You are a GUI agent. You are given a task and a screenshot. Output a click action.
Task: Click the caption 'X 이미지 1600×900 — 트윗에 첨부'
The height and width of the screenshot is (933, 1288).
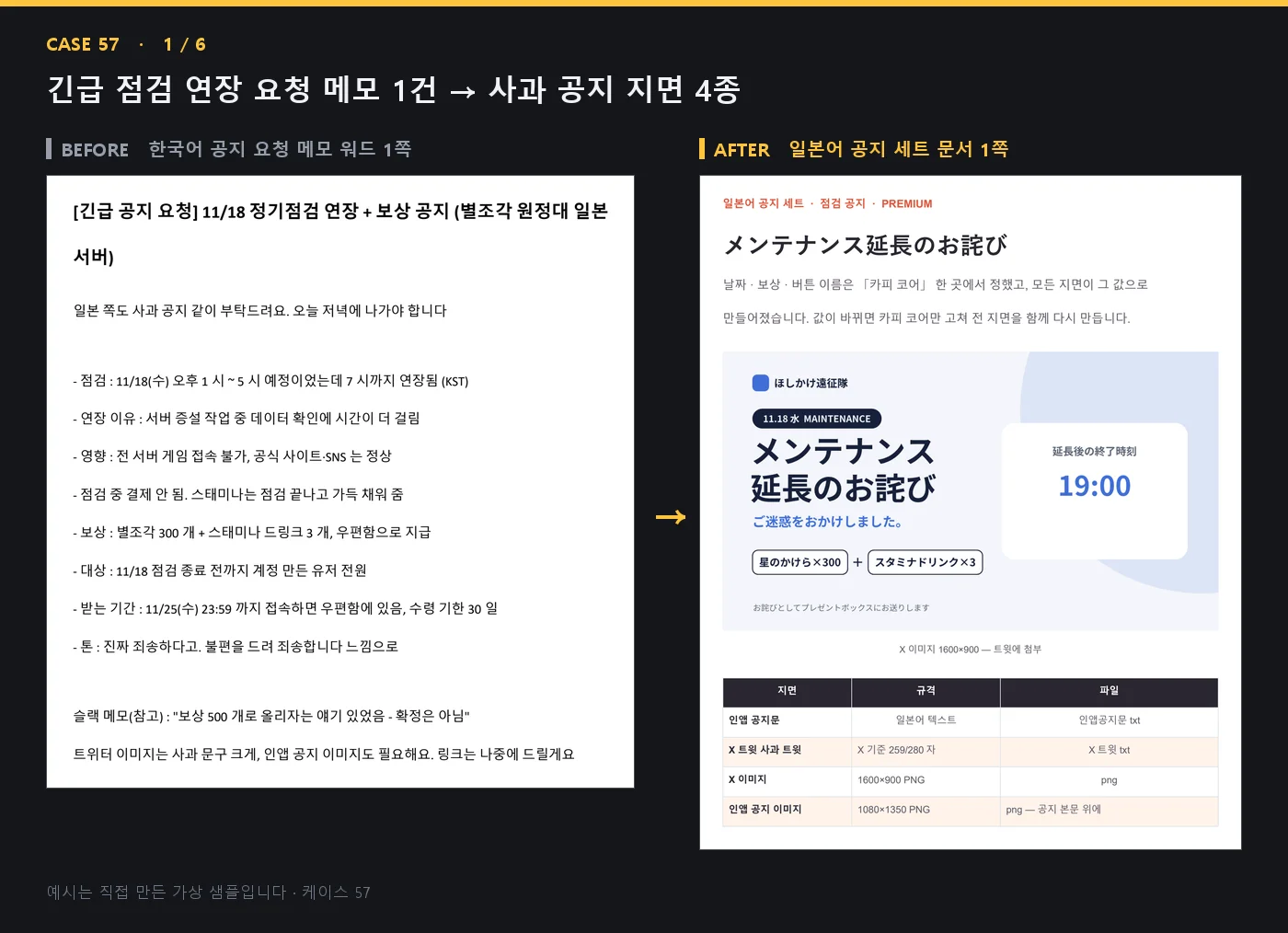[x=971, y=650]
